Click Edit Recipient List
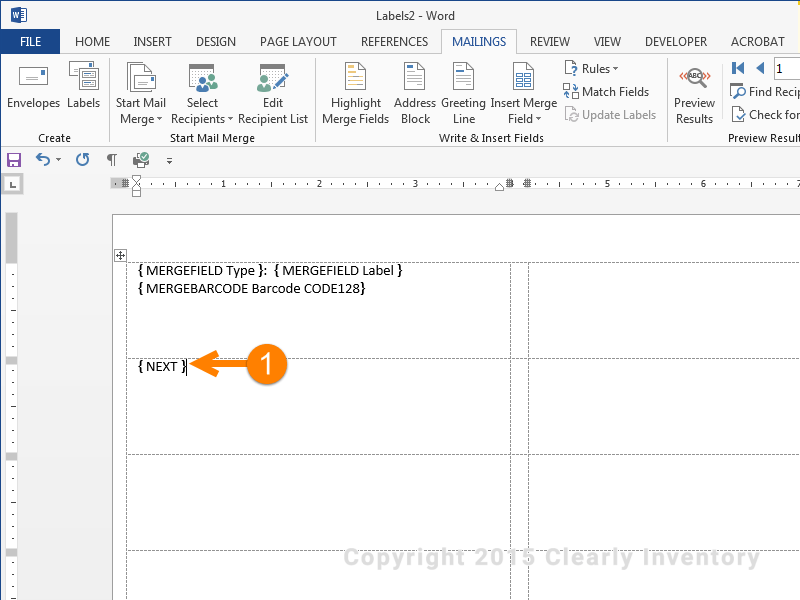This screenshot has height=600, width=800. click(x=273, y=93)
